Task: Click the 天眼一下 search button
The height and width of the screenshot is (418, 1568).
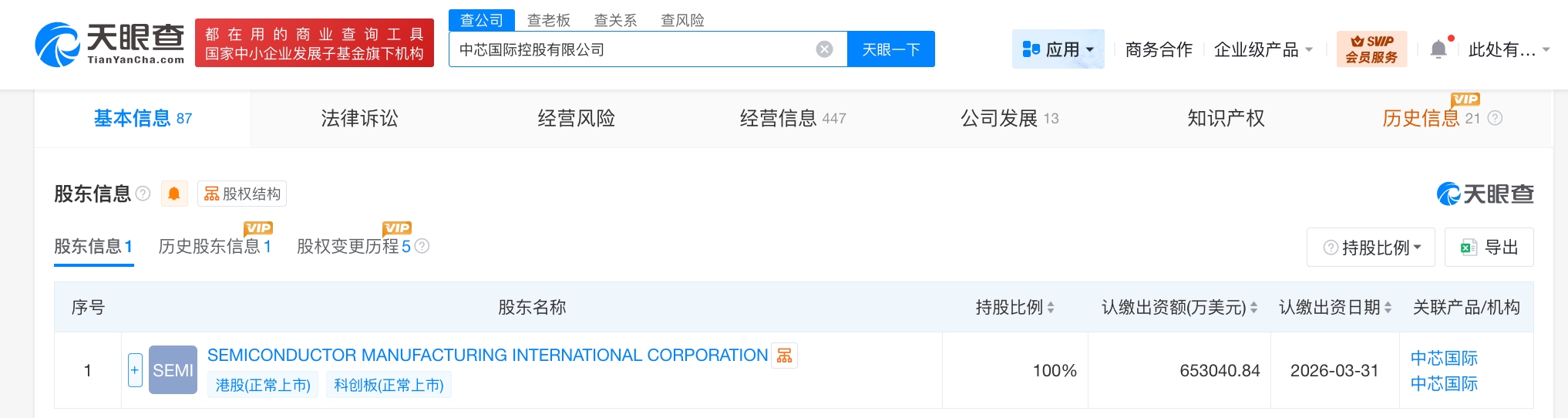Action: click(x=890, y=49)
